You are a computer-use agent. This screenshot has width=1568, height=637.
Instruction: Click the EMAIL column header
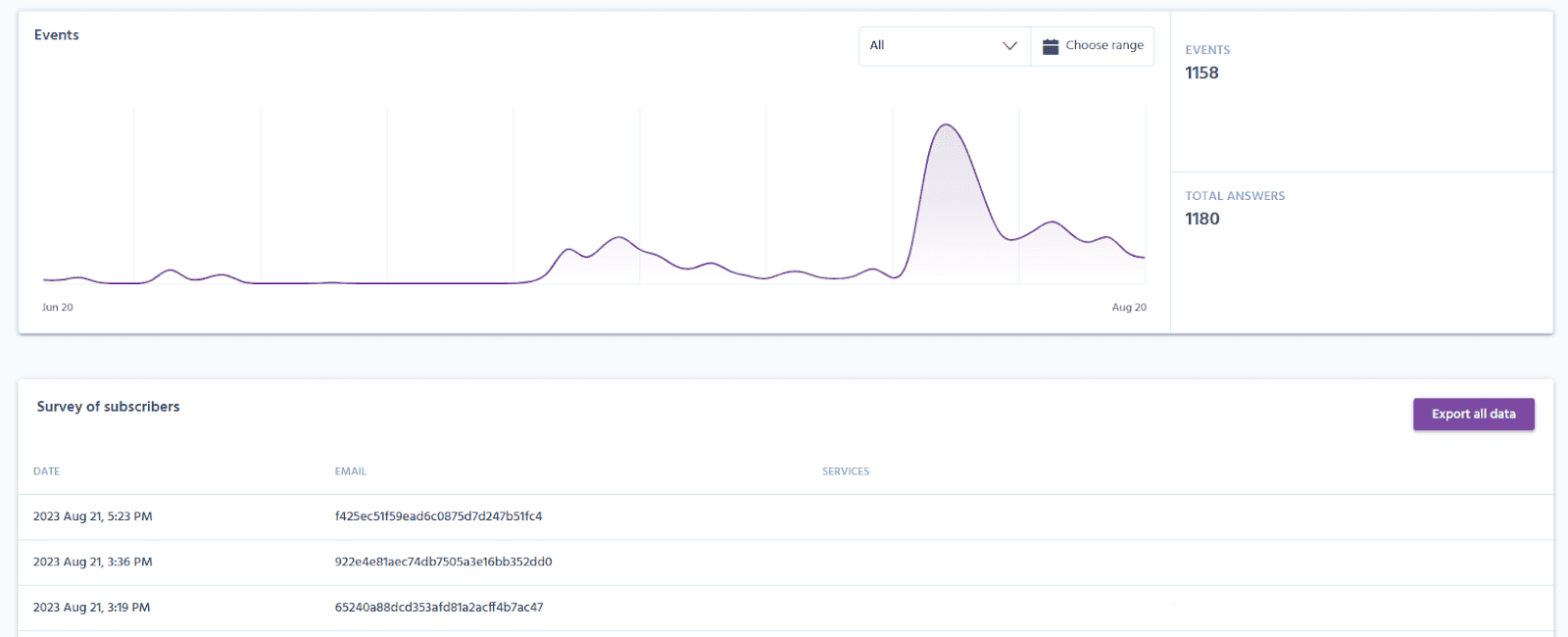pyautogui.click(x=350, y=471)
